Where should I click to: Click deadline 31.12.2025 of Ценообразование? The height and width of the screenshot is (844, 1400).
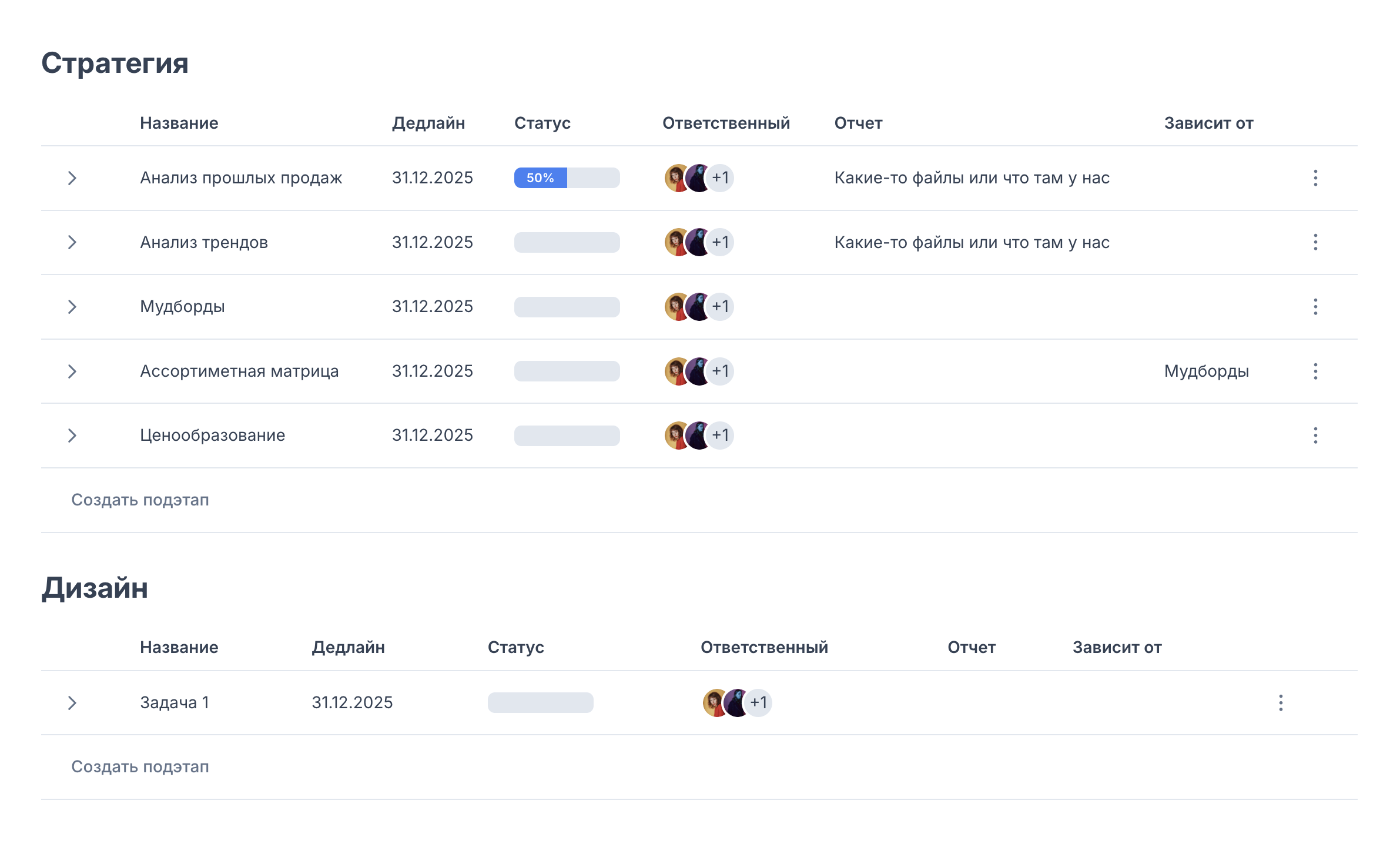click(x=433, y=436)
